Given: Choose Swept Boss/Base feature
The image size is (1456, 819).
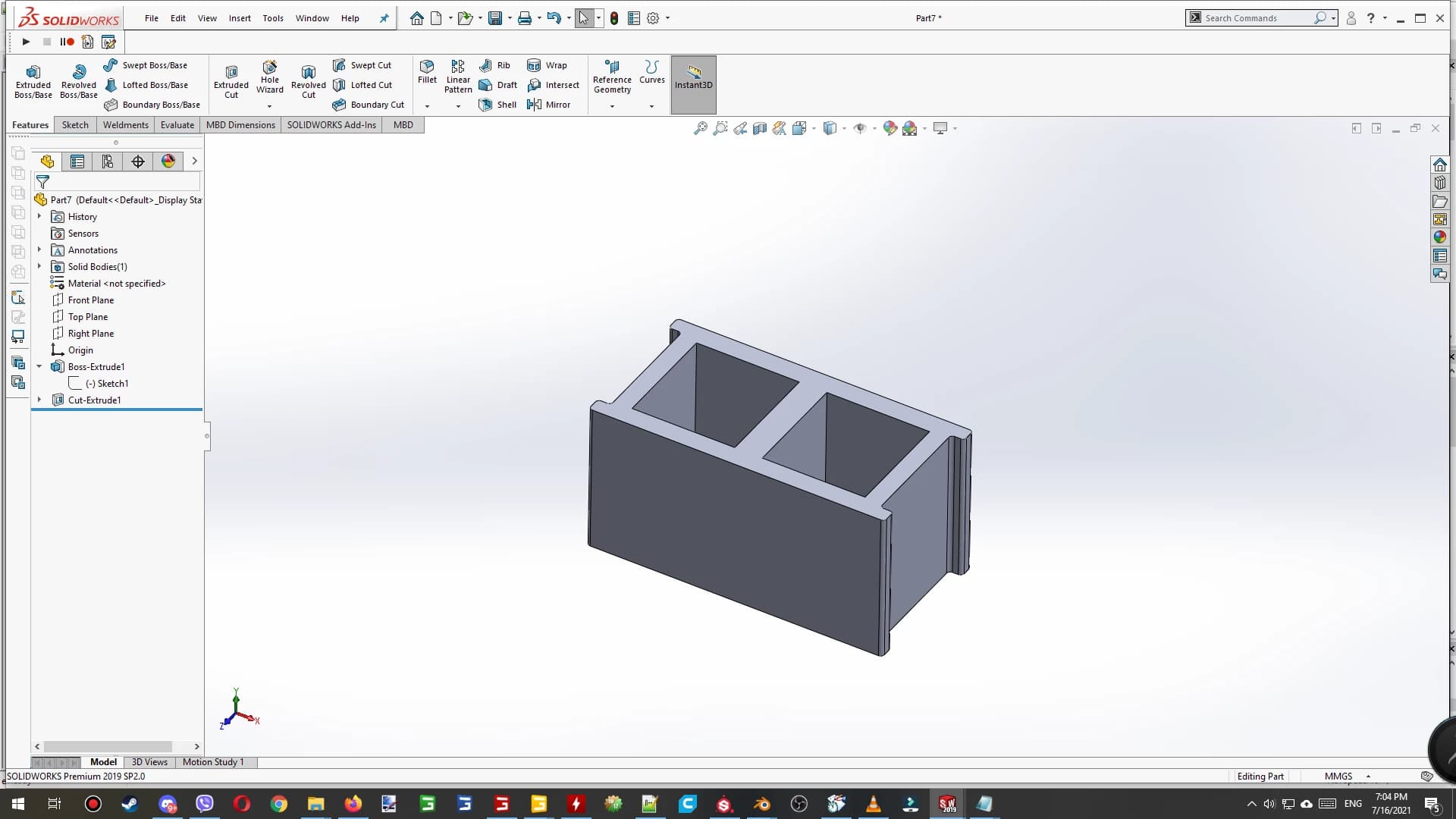Looking at the screenshot, I should coord(146,65).
